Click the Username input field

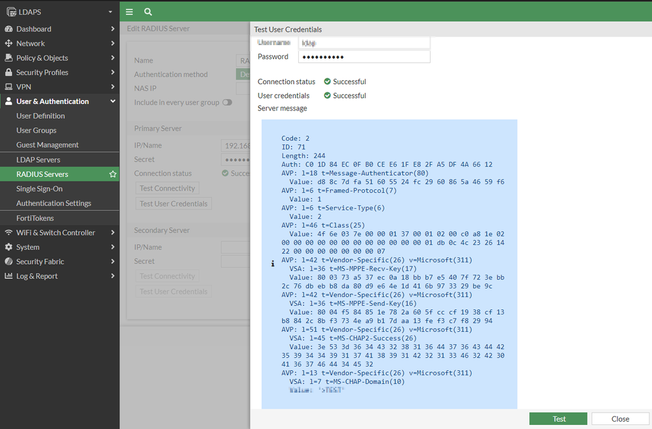[364, 42]
